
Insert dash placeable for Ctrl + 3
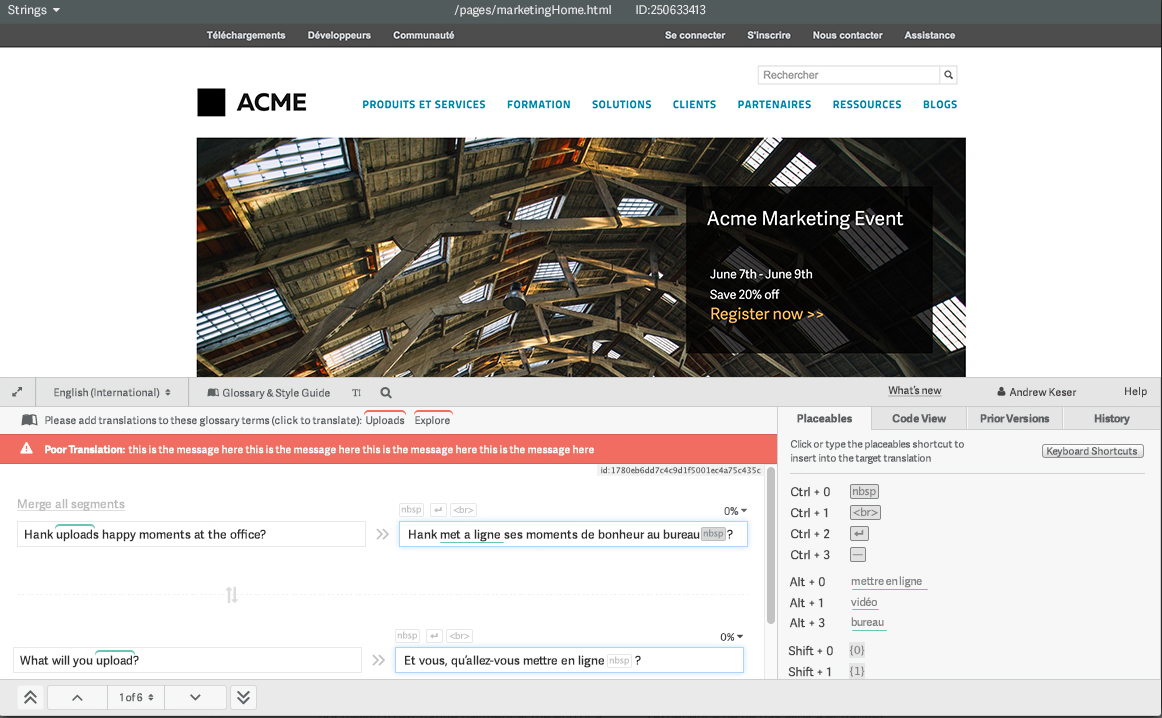[857, 554]
